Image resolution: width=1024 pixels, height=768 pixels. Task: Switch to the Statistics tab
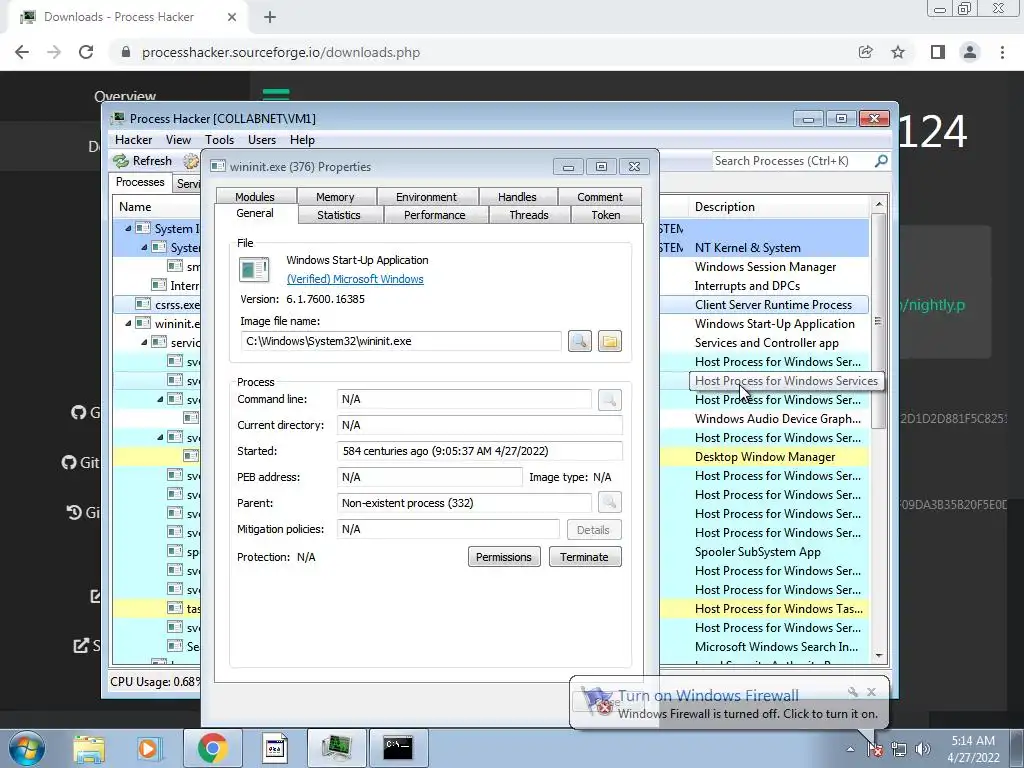click(x=339, y=215)
